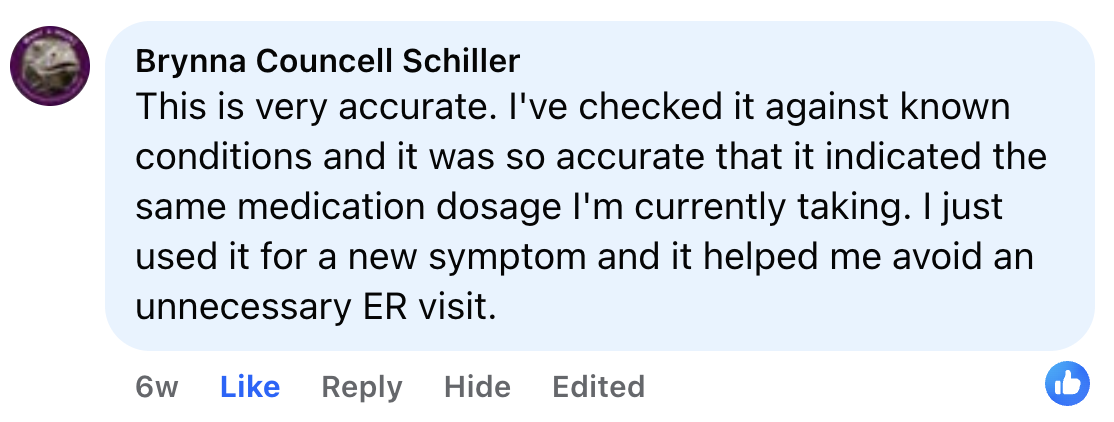Click the 6w timestamp
The image size is (1114, 422).
156,387
